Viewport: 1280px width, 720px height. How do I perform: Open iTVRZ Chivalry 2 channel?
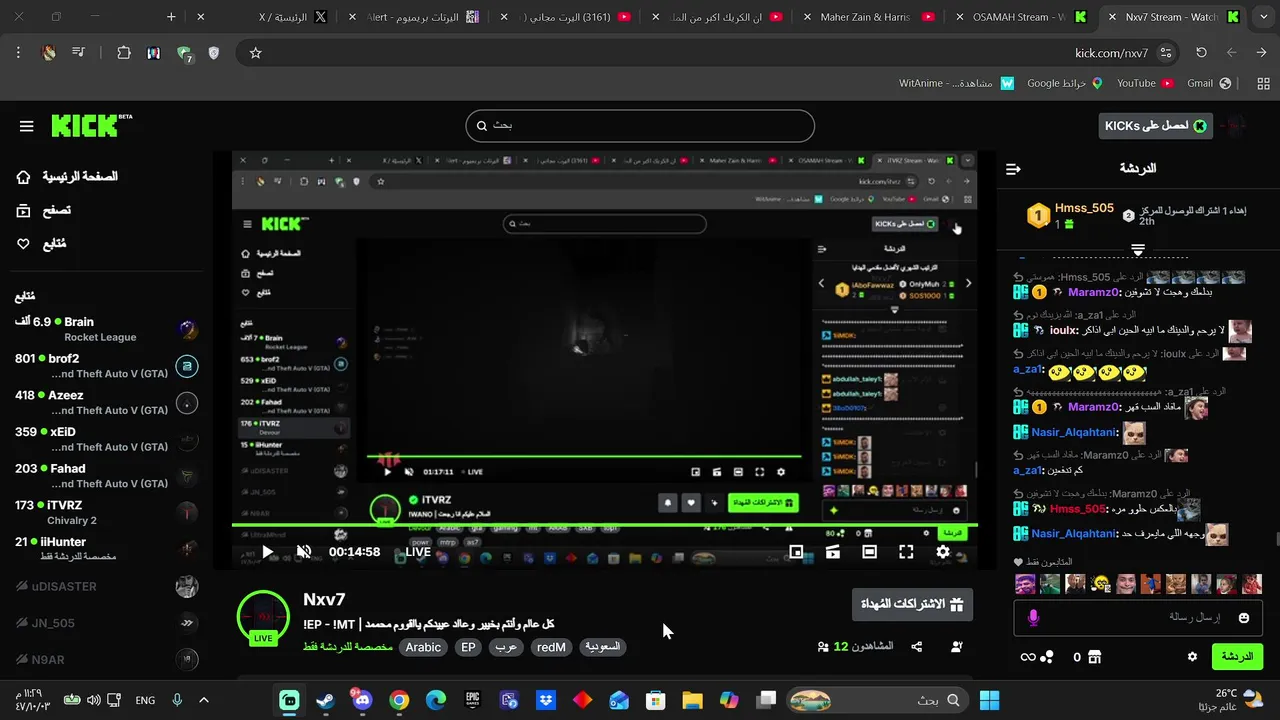106,512
